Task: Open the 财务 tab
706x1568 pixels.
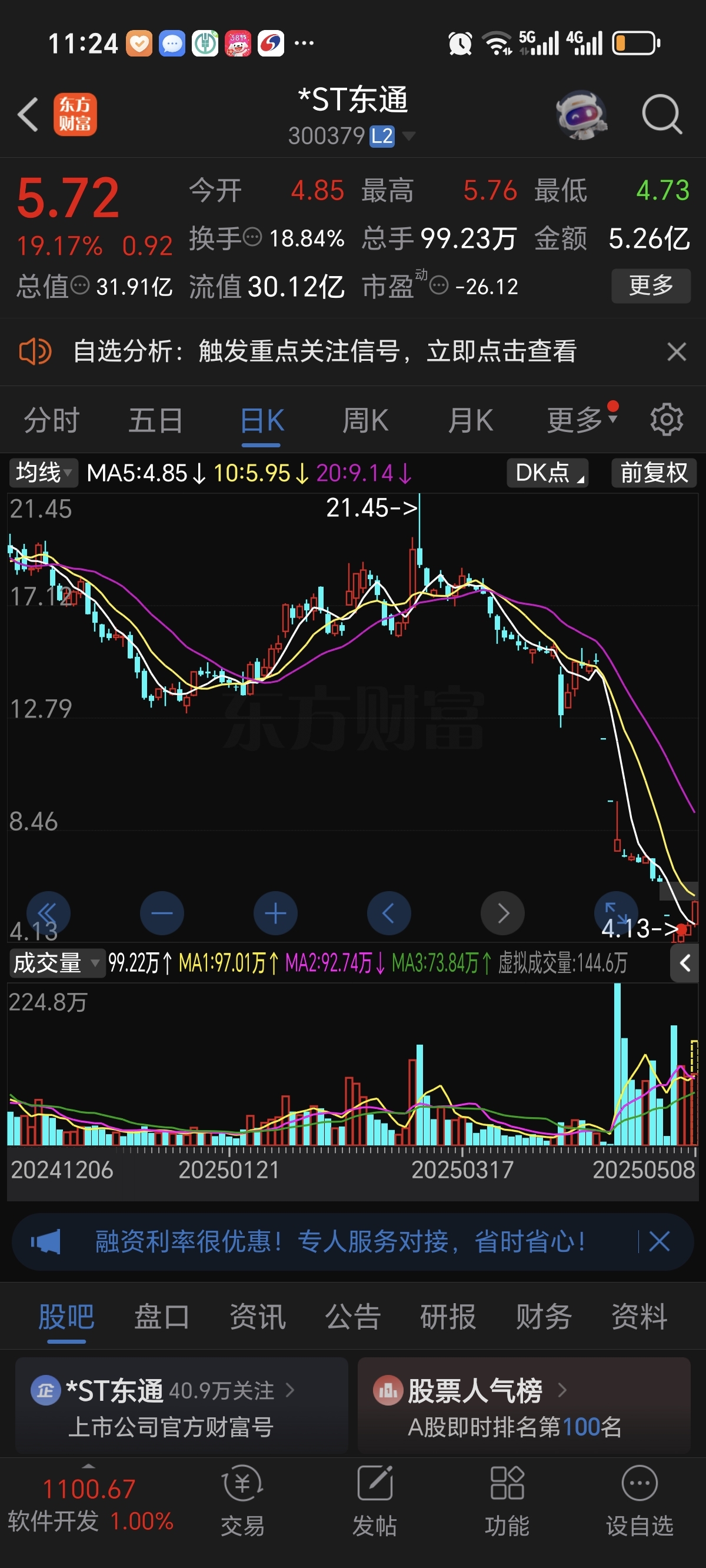Action: (x=544, y=1317)
